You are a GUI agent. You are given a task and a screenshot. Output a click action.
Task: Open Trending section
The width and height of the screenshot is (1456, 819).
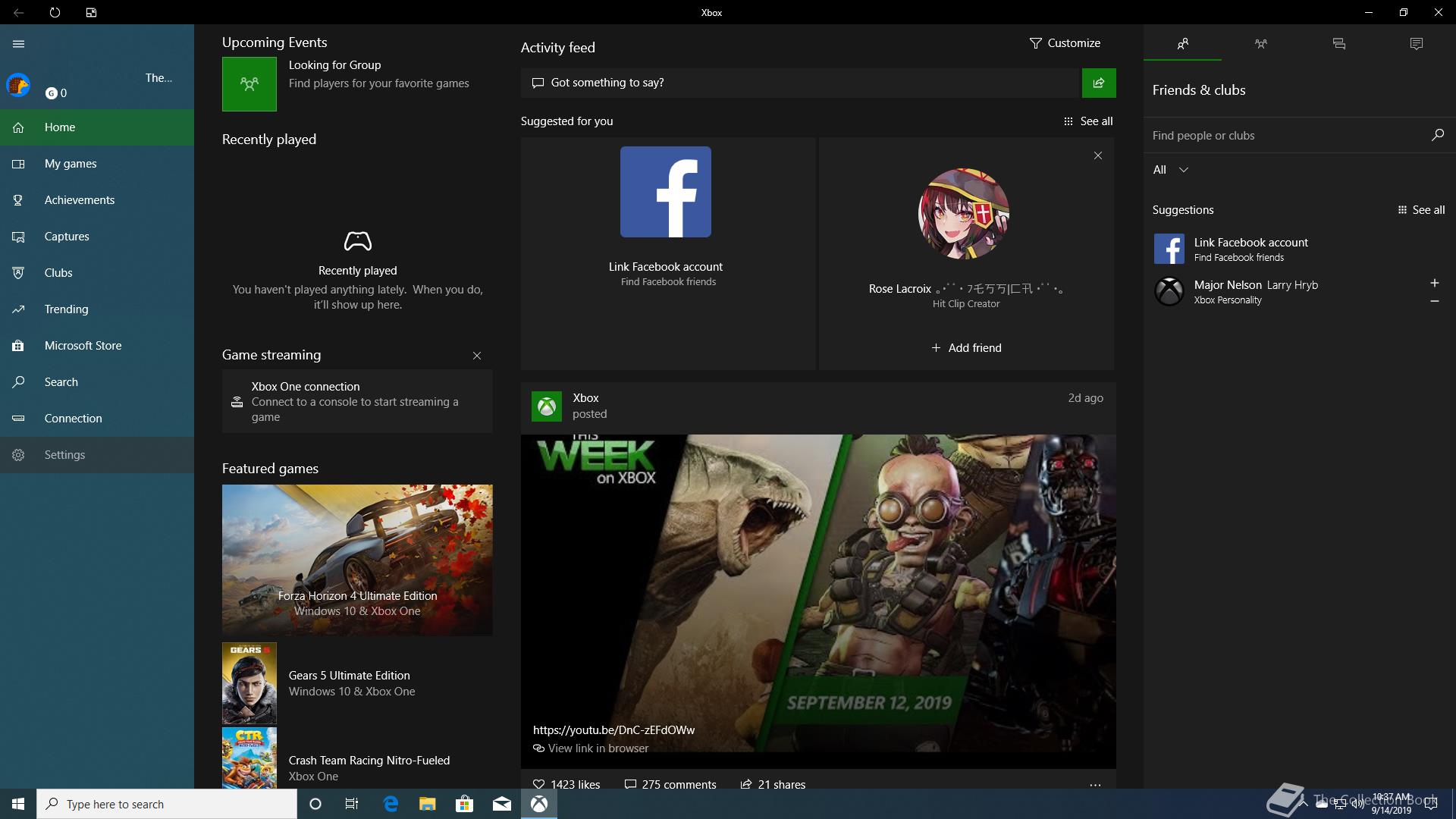[97, 309]
